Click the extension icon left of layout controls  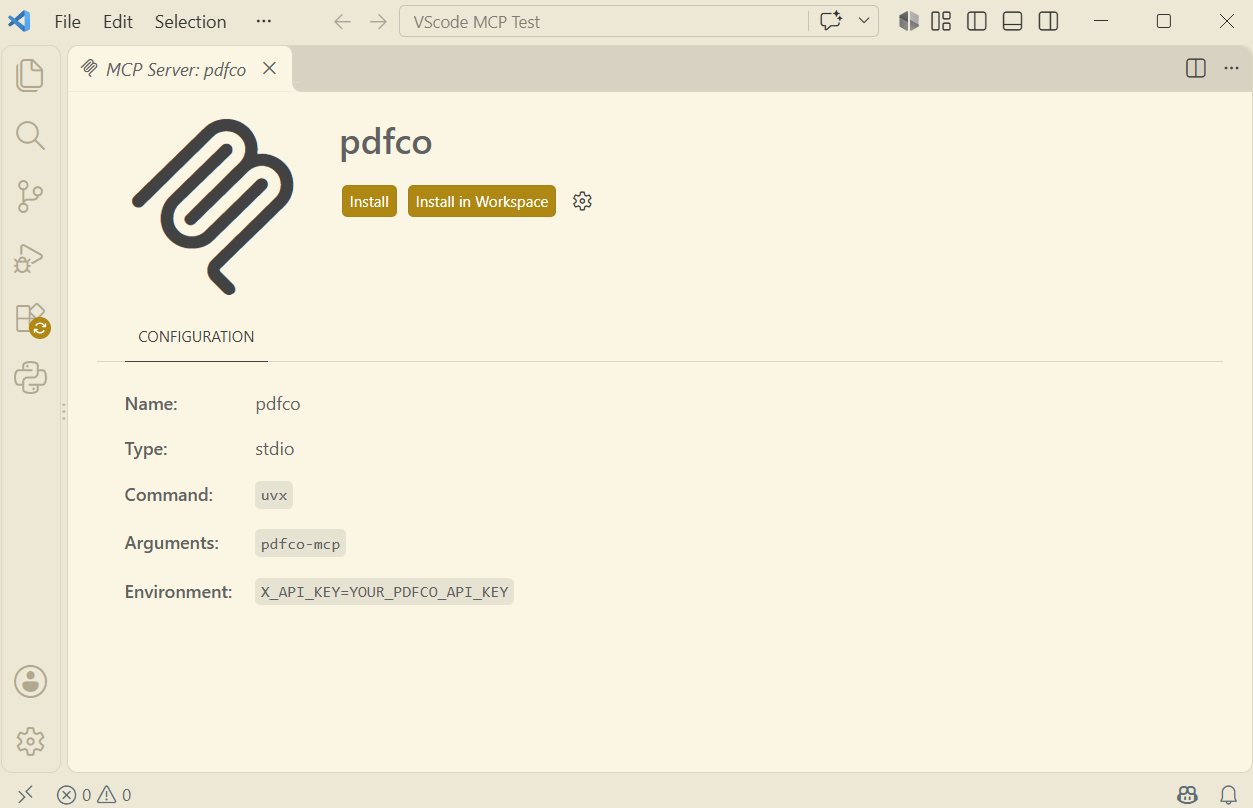908,21
